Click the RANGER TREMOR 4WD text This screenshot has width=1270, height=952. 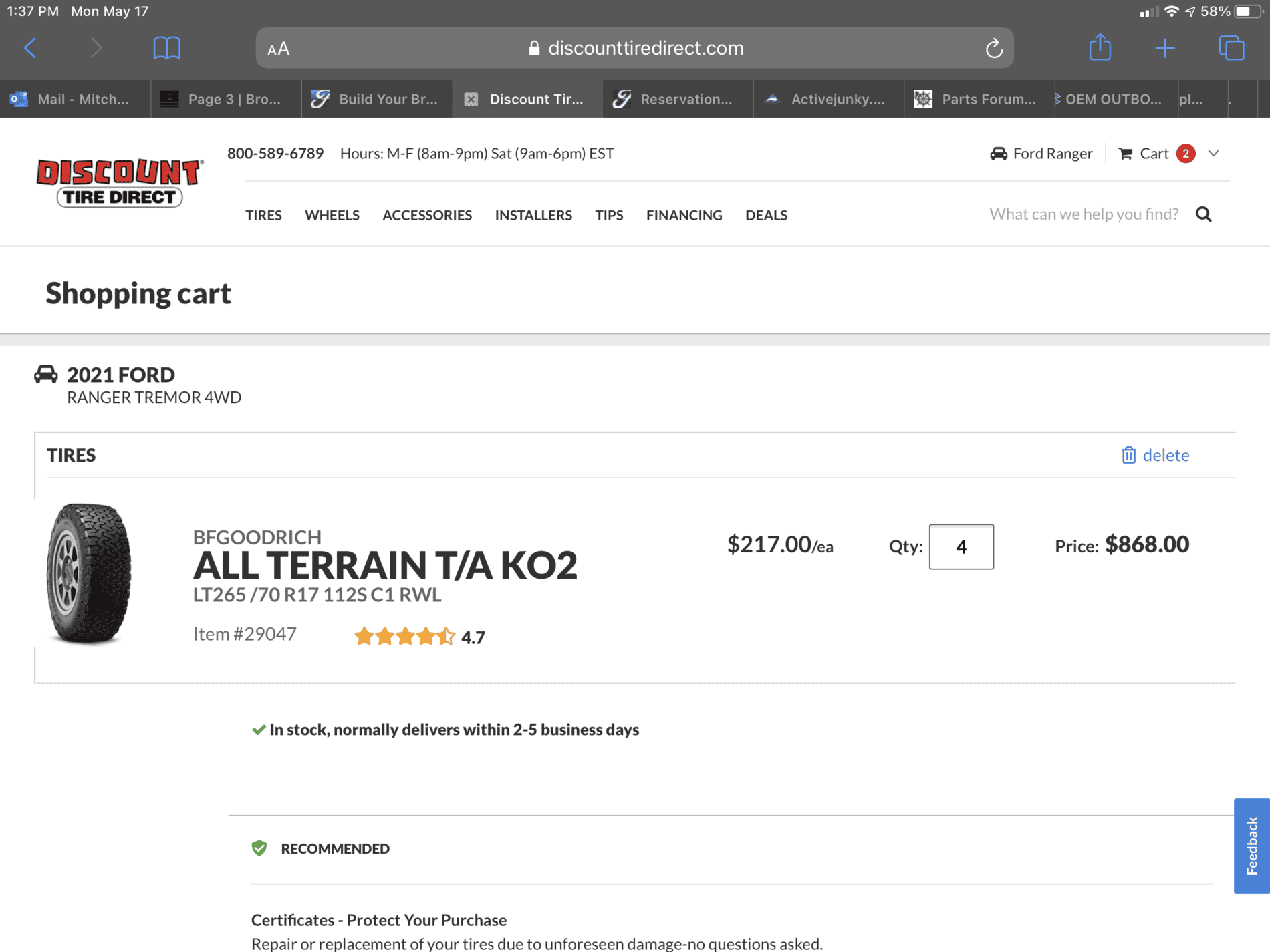[154, 398]
